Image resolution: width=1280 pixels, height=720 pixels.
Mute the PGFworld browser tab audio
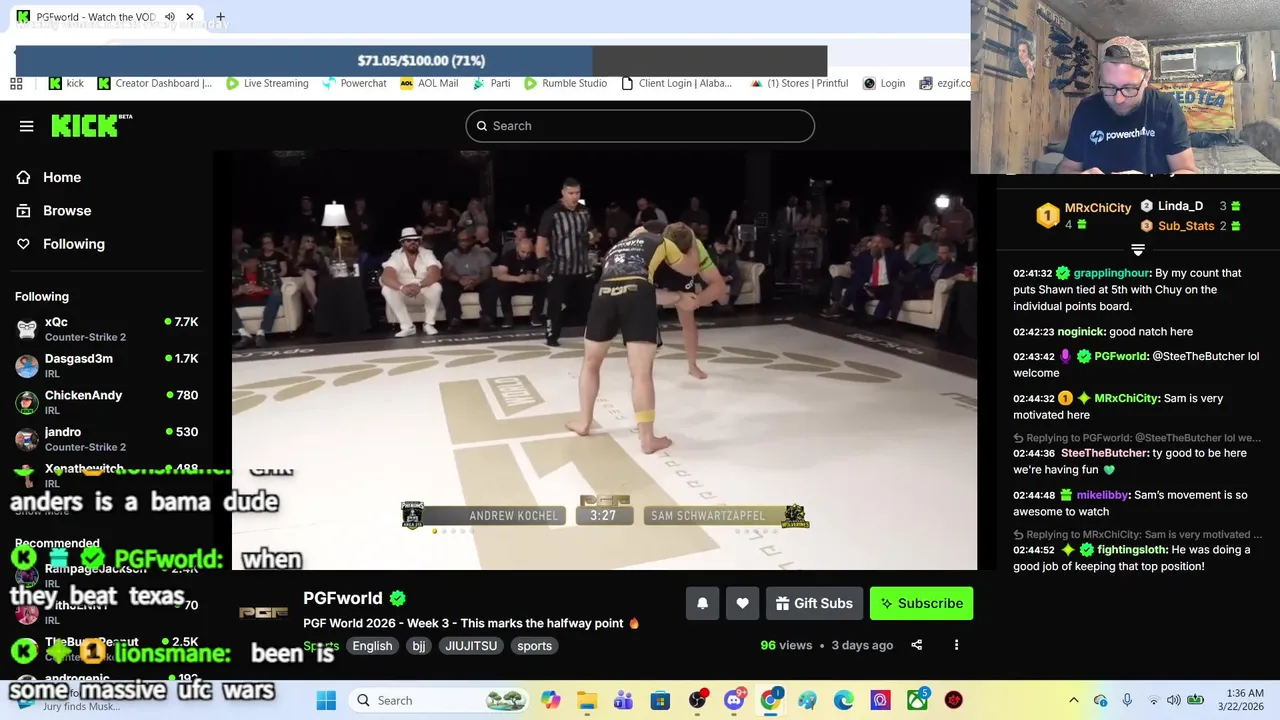point(170,17)
